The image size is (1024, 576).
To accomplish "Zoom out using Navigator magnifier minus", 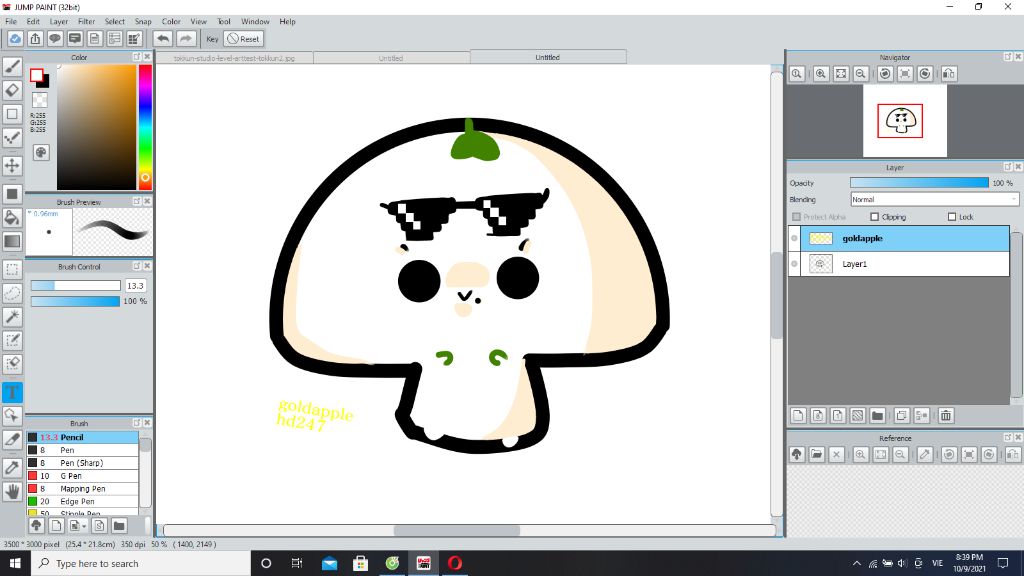I will (861, 74).
